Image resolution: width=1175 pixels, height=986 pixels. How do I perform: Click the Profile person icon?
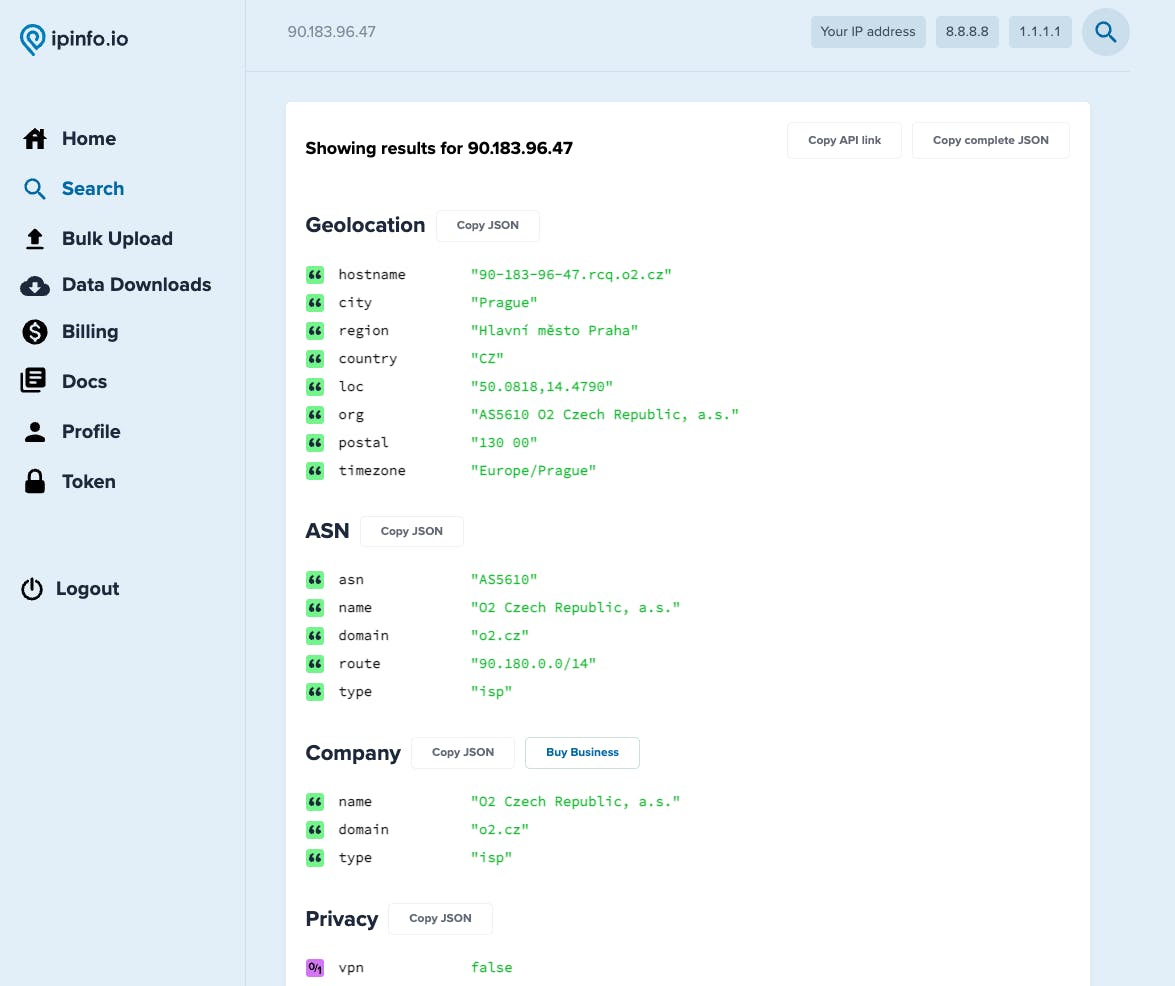coord(34,432)
